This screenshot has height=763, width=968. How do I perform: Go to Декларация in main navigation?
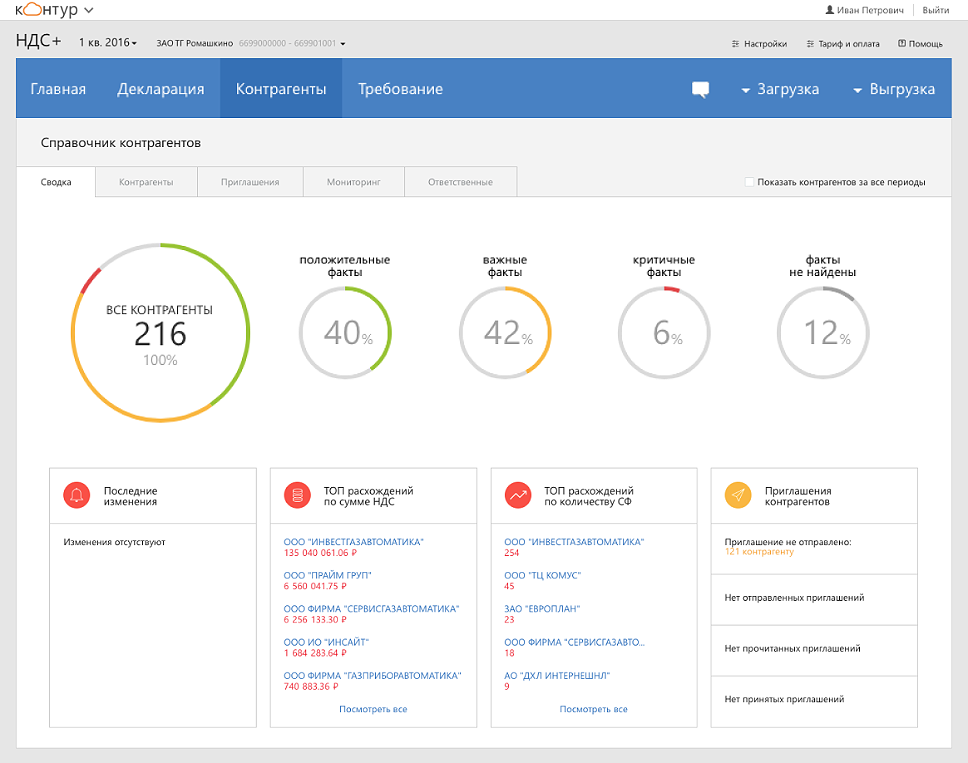160,89
